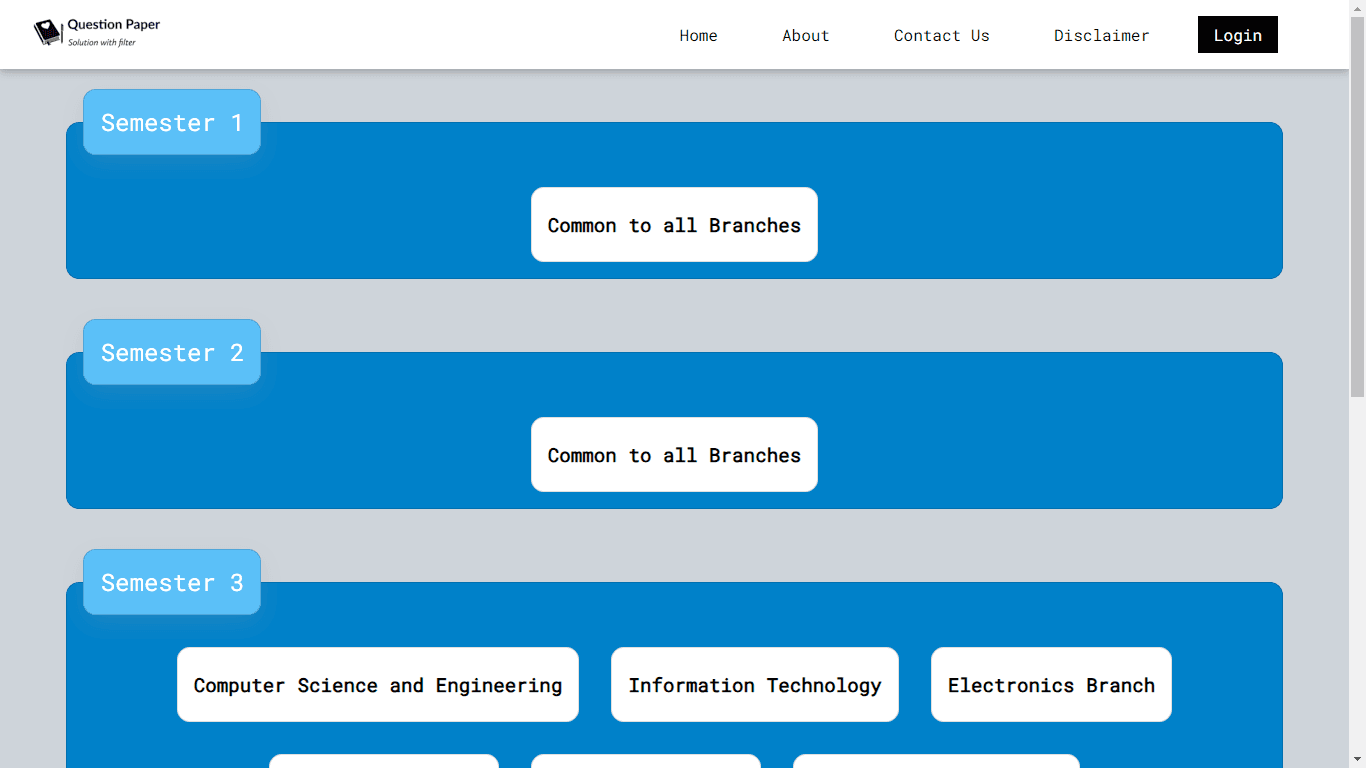The height and width of the screenshot is (768, 1366).
Task: Open Common to all Branches under Semester 1
Action: point(674,225)
